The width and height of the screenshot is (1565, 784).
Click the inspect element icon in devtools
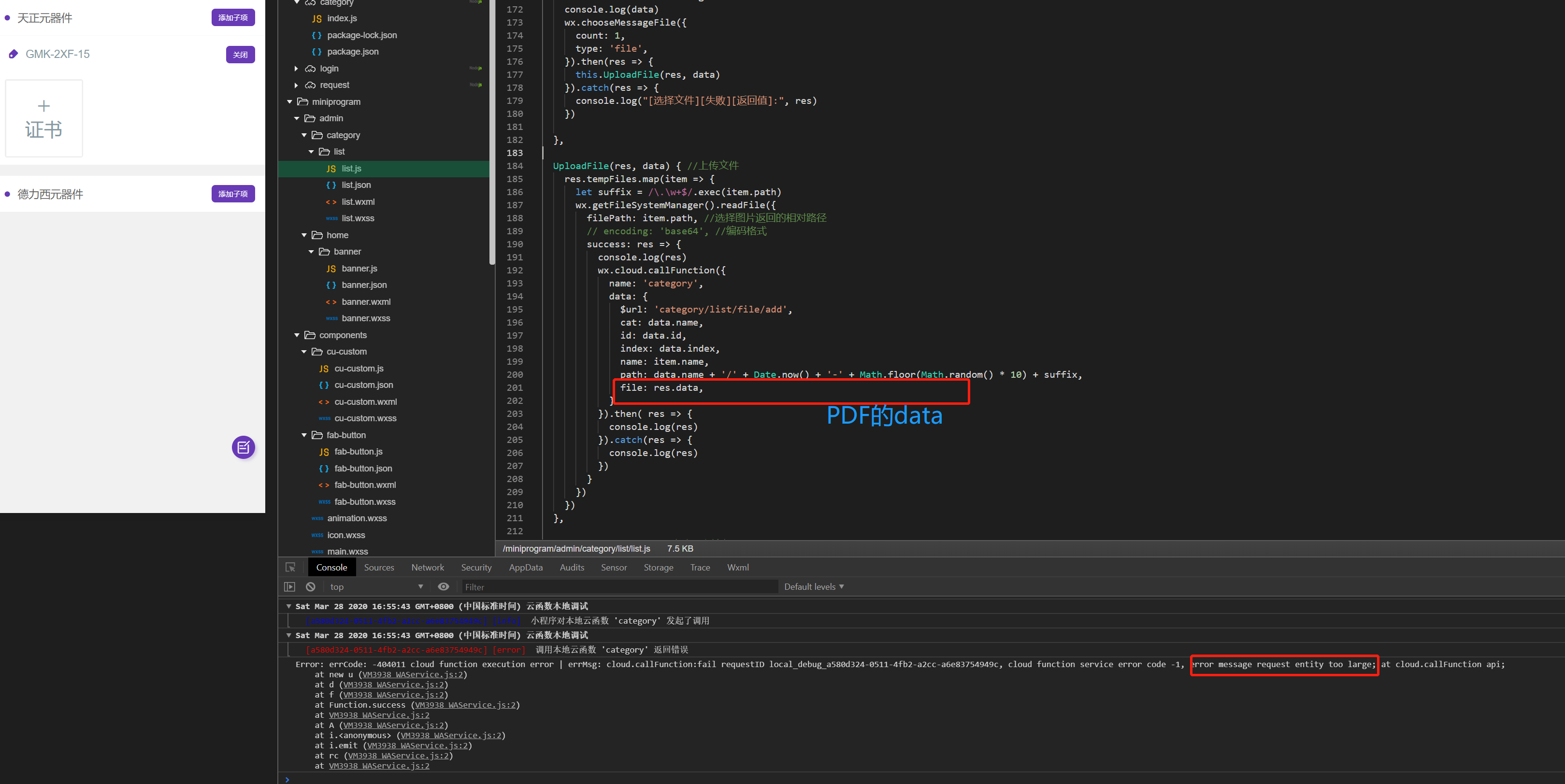[x=290, y=567]
